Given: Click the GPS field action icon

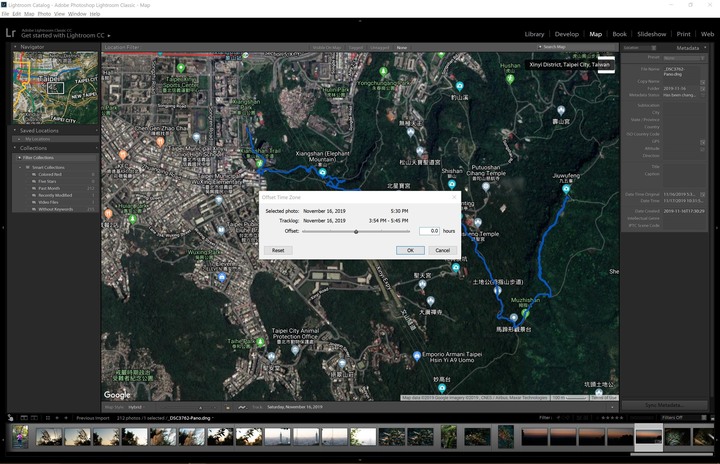Looking at the screenshot, I should click(x=703, y=142).
